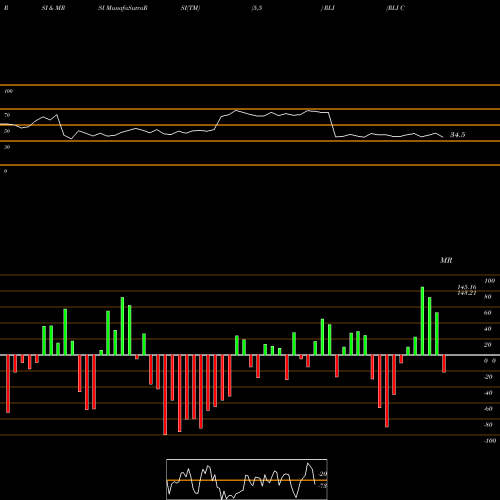Click the -60 label on MR axis
Image resolution: width=500 pixels, height=500 pixels.
tap(488, 409)
